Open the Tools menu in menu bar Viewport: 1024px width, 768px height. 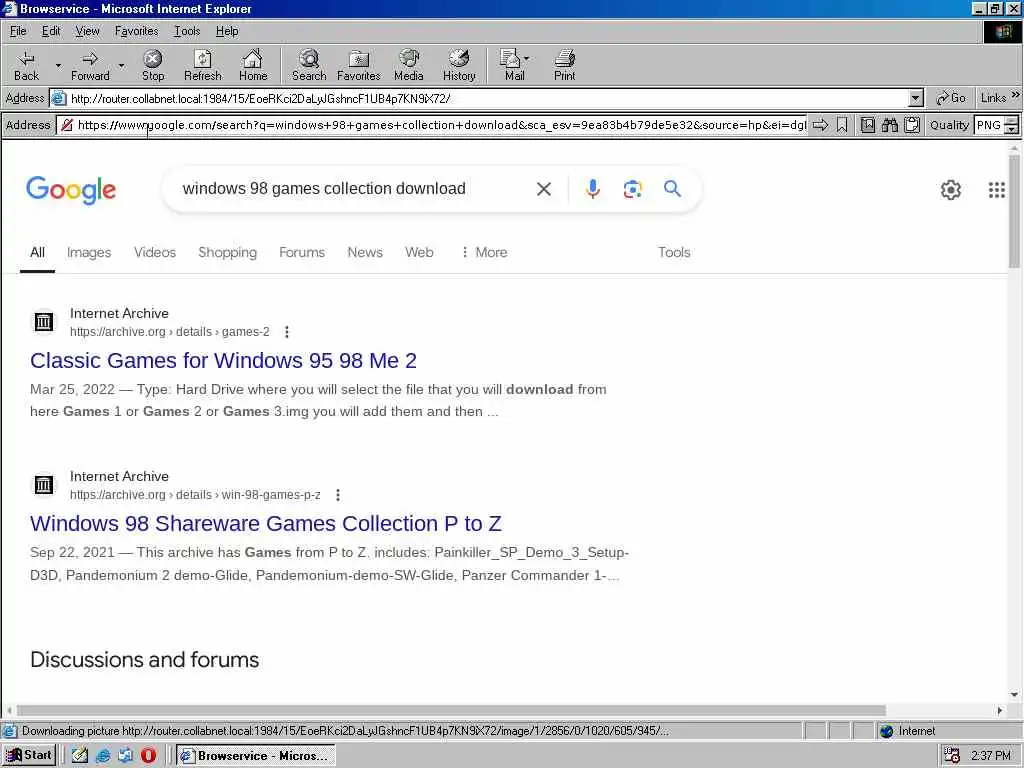[x=187, y=31]
